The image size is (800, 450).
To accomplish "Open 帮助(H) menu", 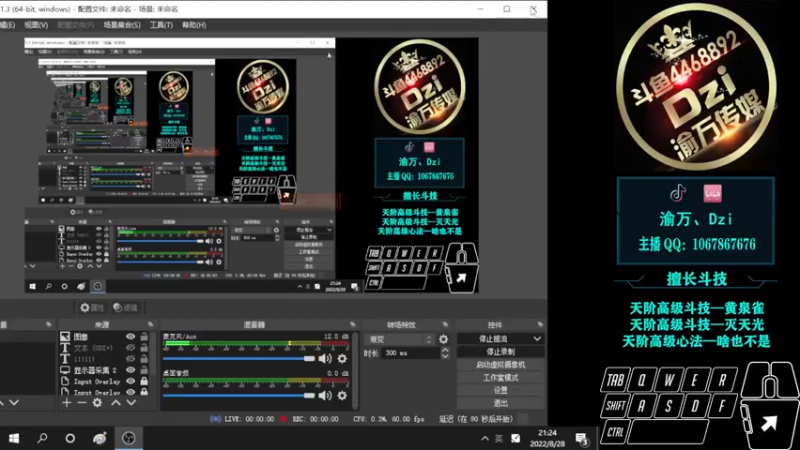I will (194, 25).
